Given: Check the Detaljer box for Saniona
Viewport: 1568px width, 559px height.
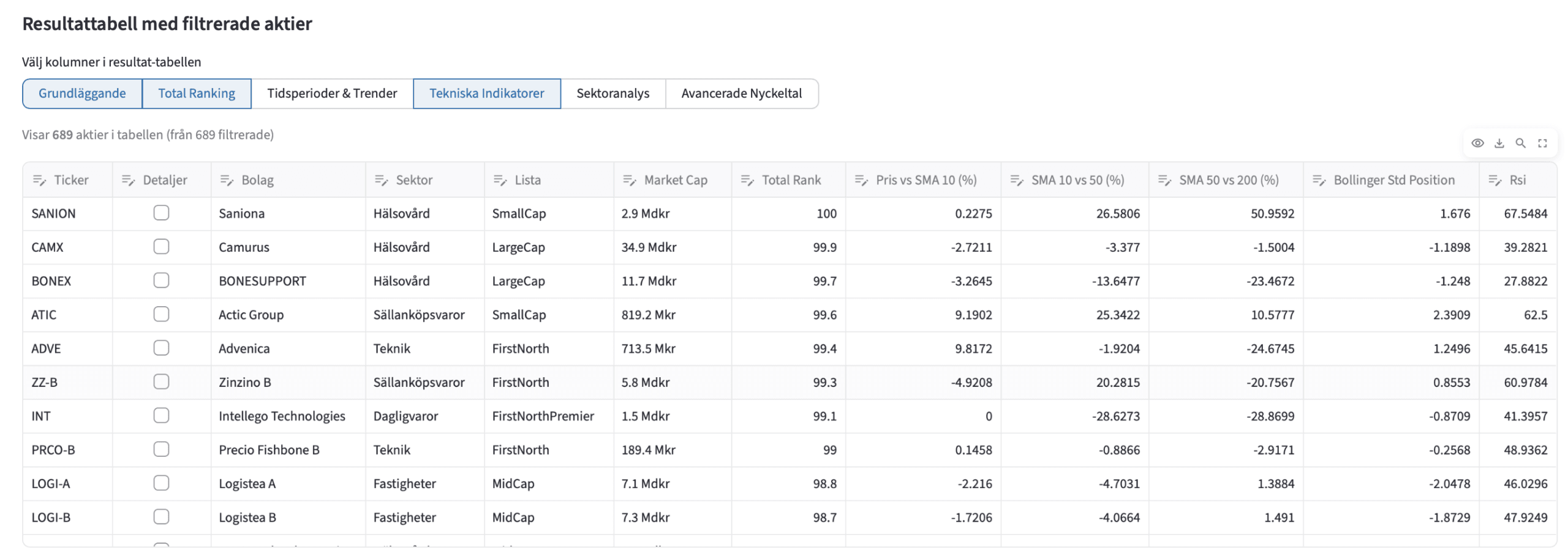Looking at the screenshot, I should point(161,213).
